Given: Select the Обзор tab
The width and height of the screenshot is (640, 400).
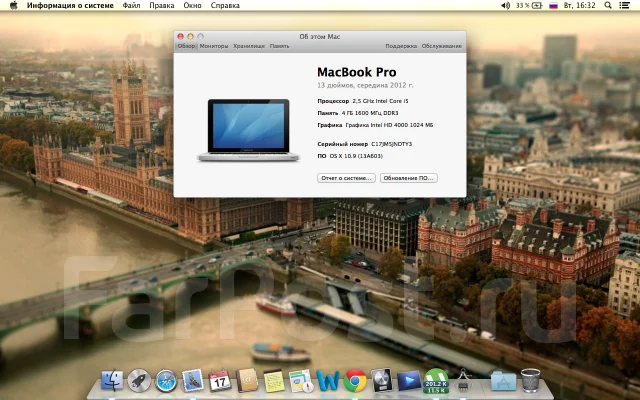Looking at the screenshot, I should (x=186, y=46).
